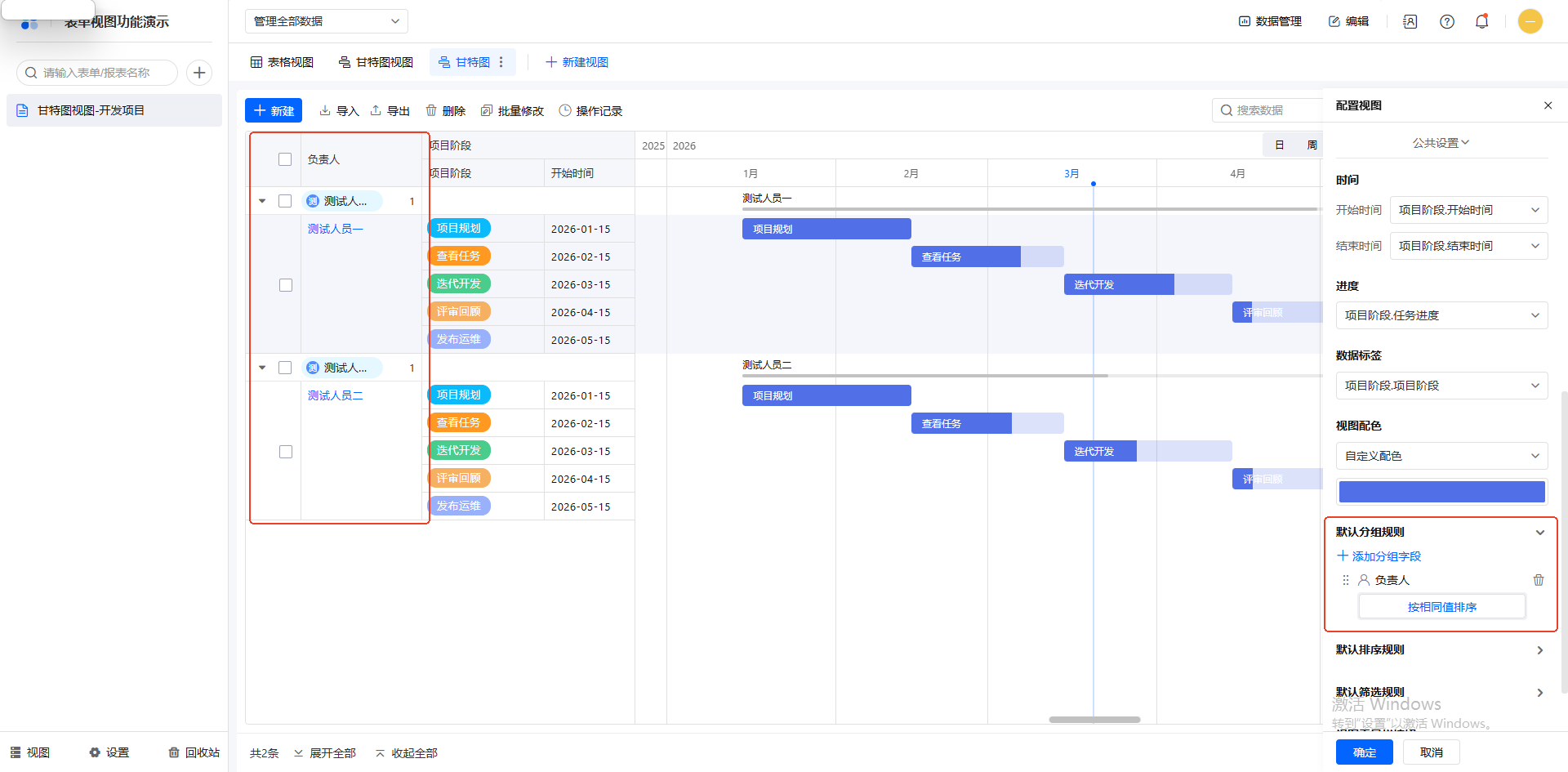1568x772 pixels.
Task: Click the 确定 confirm button
Action: [1364, 752]
